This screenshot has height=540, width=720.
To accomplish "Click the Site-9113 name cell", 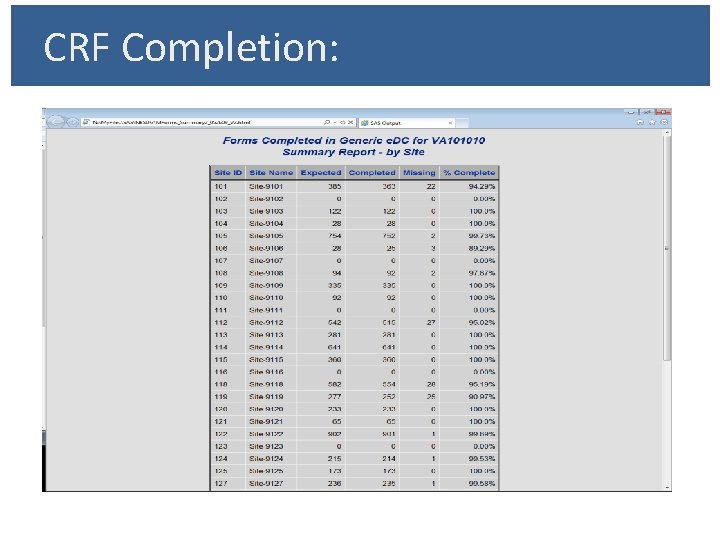I will click(266, 335).
